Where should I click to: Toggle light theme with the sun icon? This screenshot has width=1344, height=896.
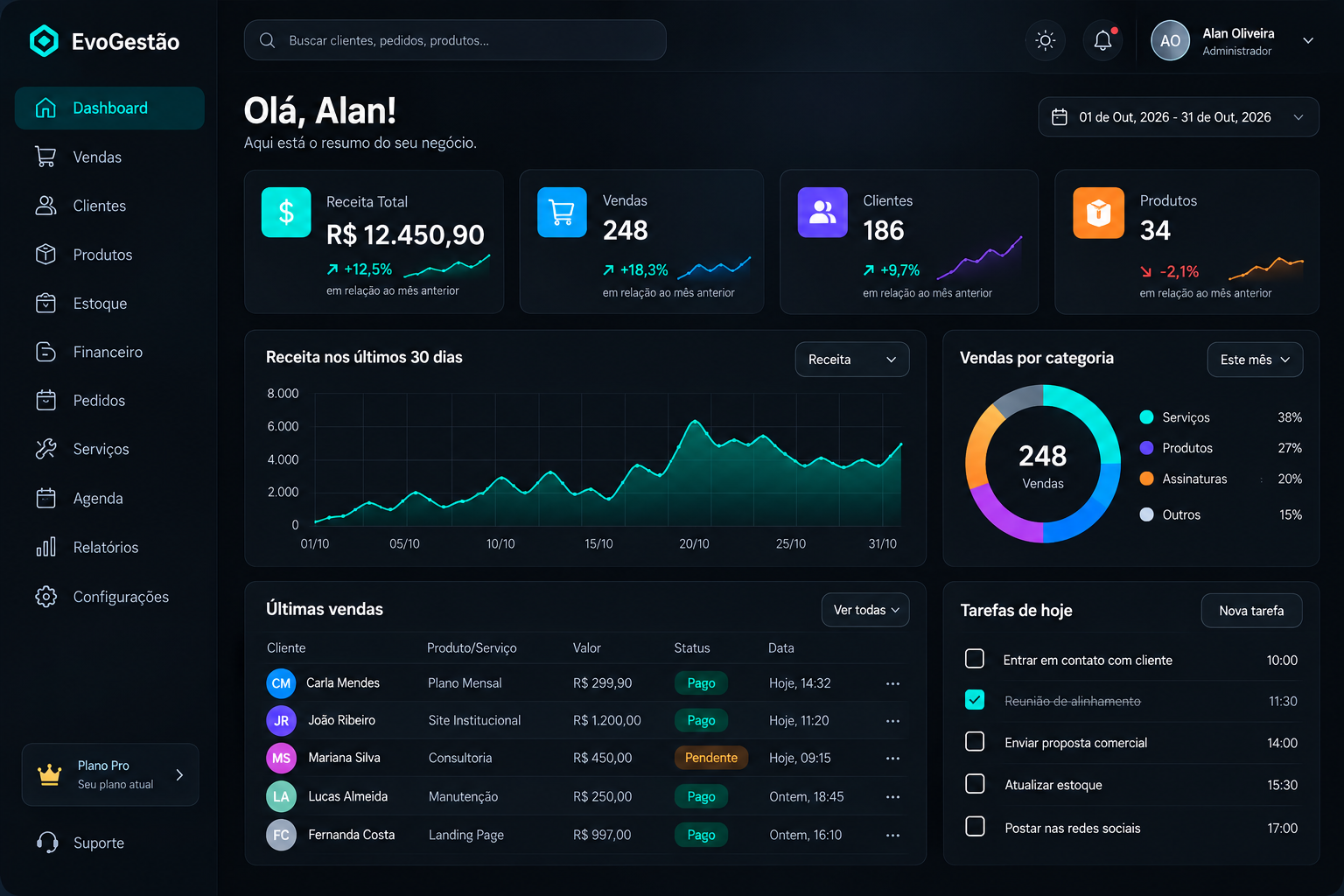[1045, 40]
